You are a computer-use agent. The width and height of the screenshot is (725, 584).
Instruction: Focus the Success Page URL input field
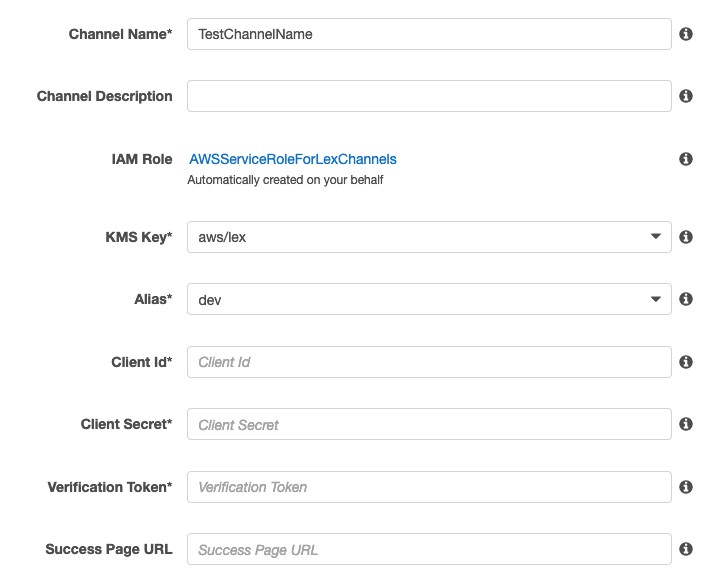429,549
